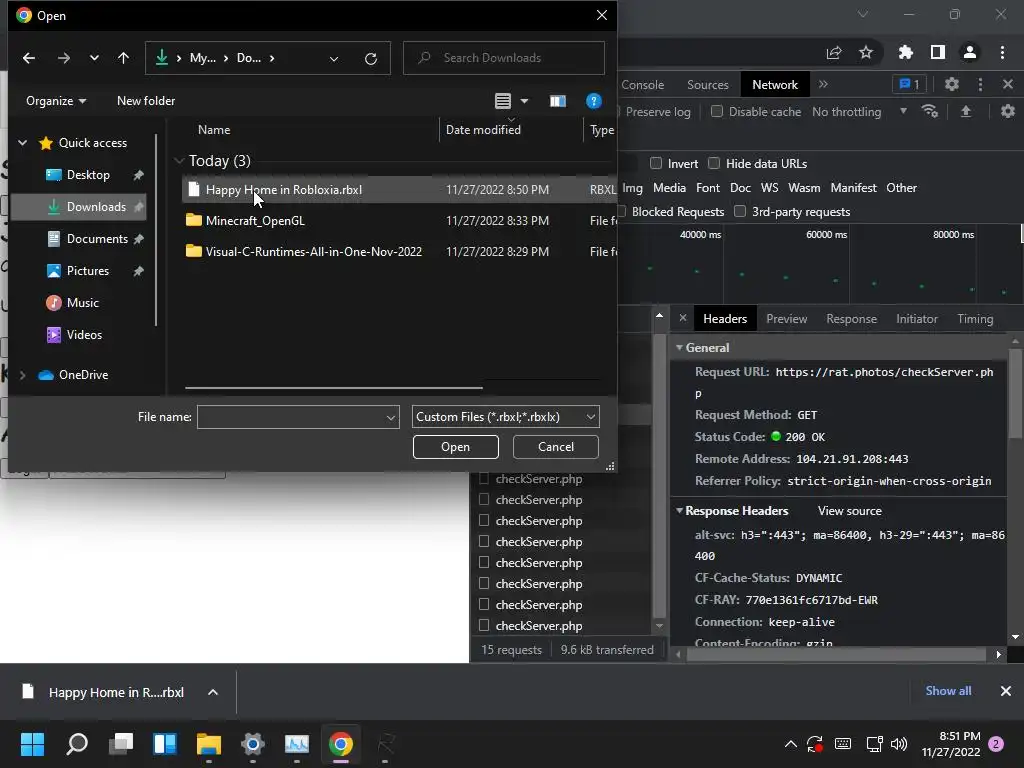
Task: Toggle 3rd-party requests checkbox
Action: tap(740, 211)
